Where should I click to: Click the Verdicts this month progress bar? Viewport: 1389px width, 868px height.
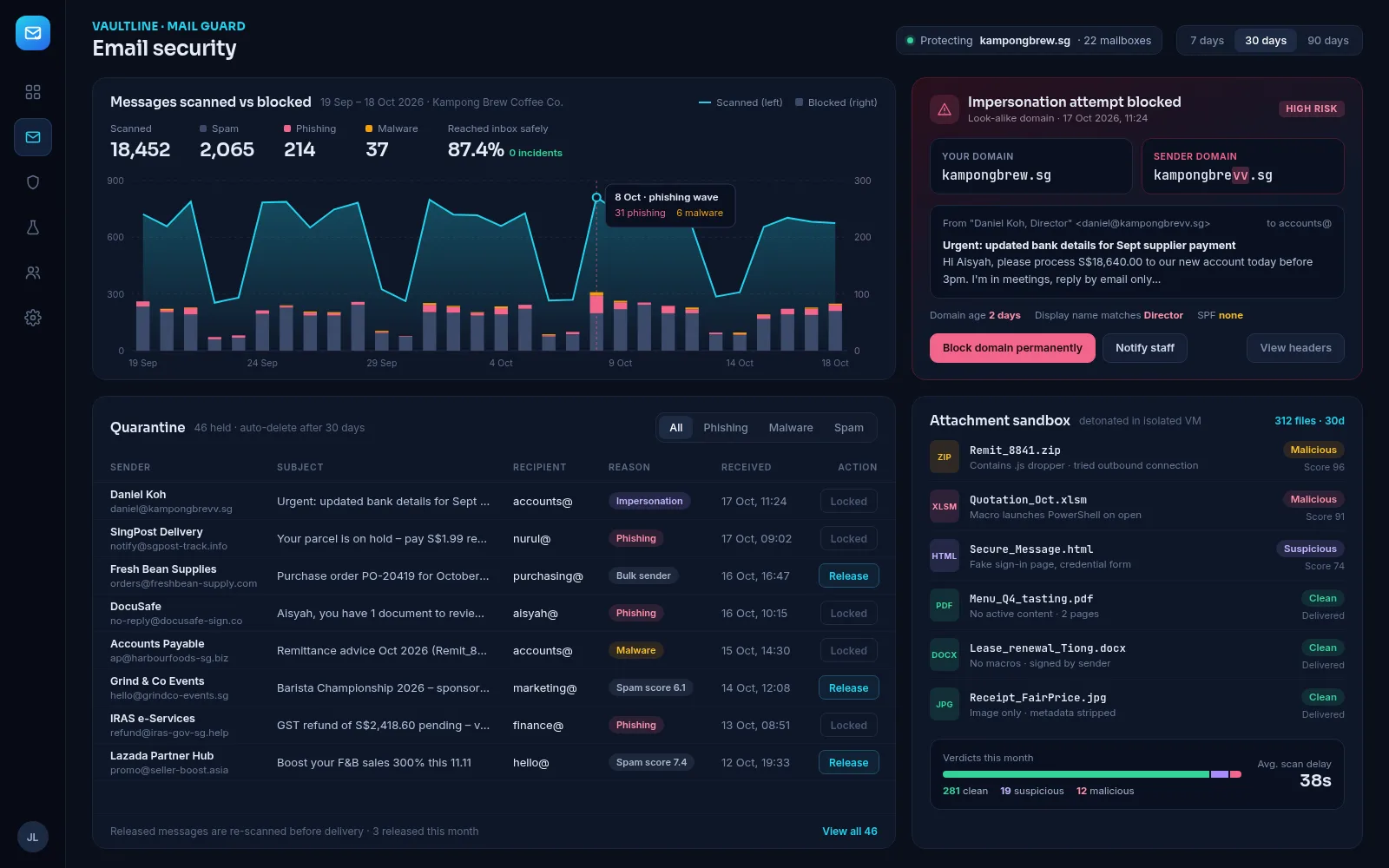tap(1092, 774)
